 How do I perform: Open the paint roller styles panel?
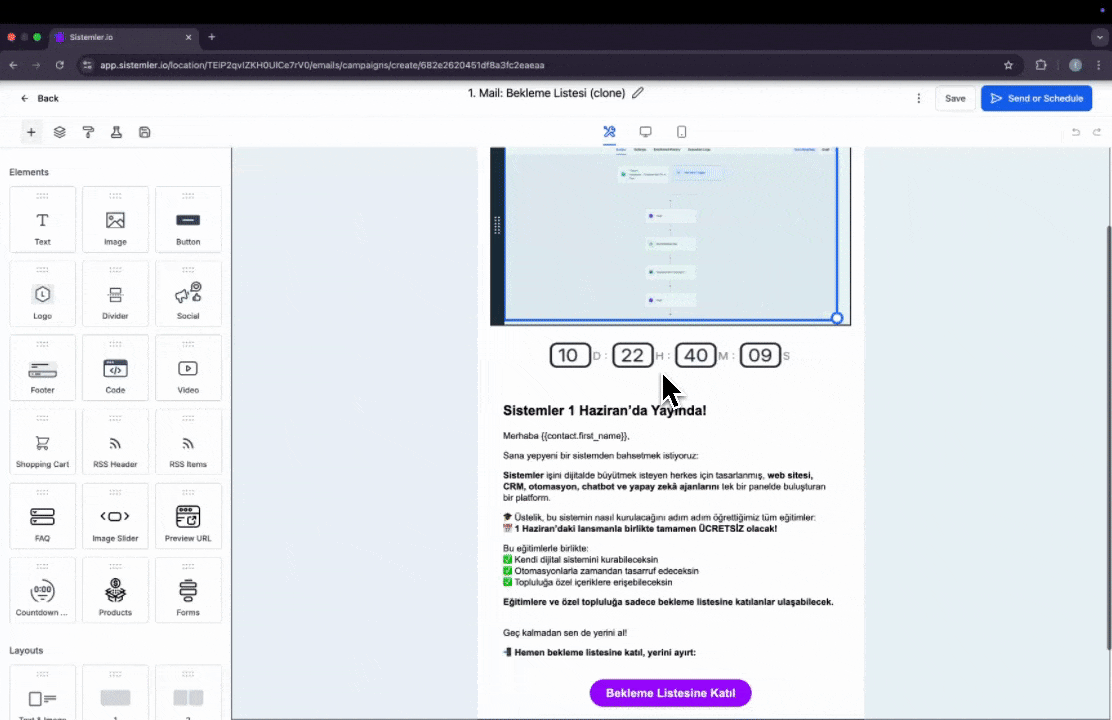coord(88,132)
